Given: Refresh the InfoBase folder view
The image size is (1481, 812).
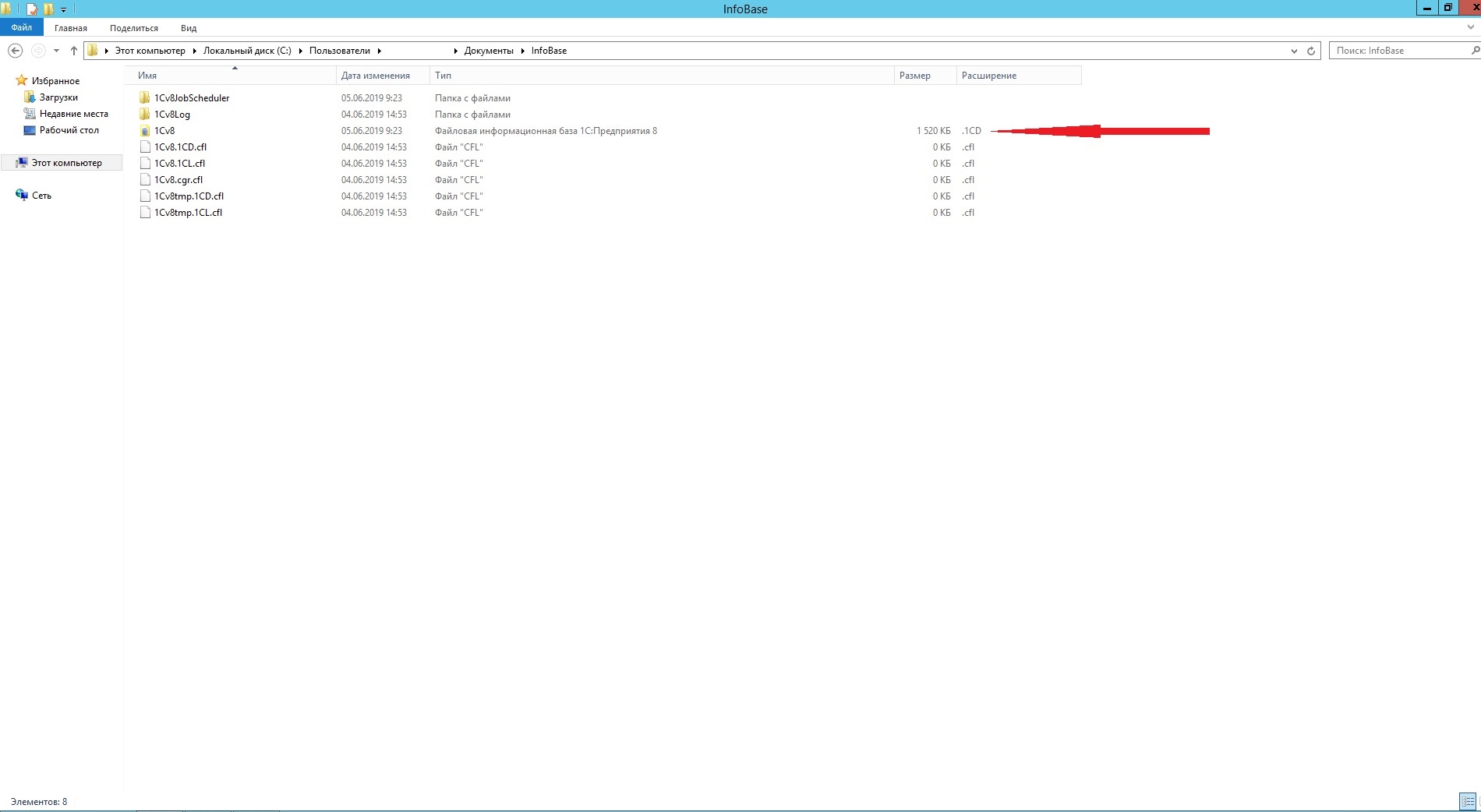Looking at the screenshot, I should [x=1311, y=51].
